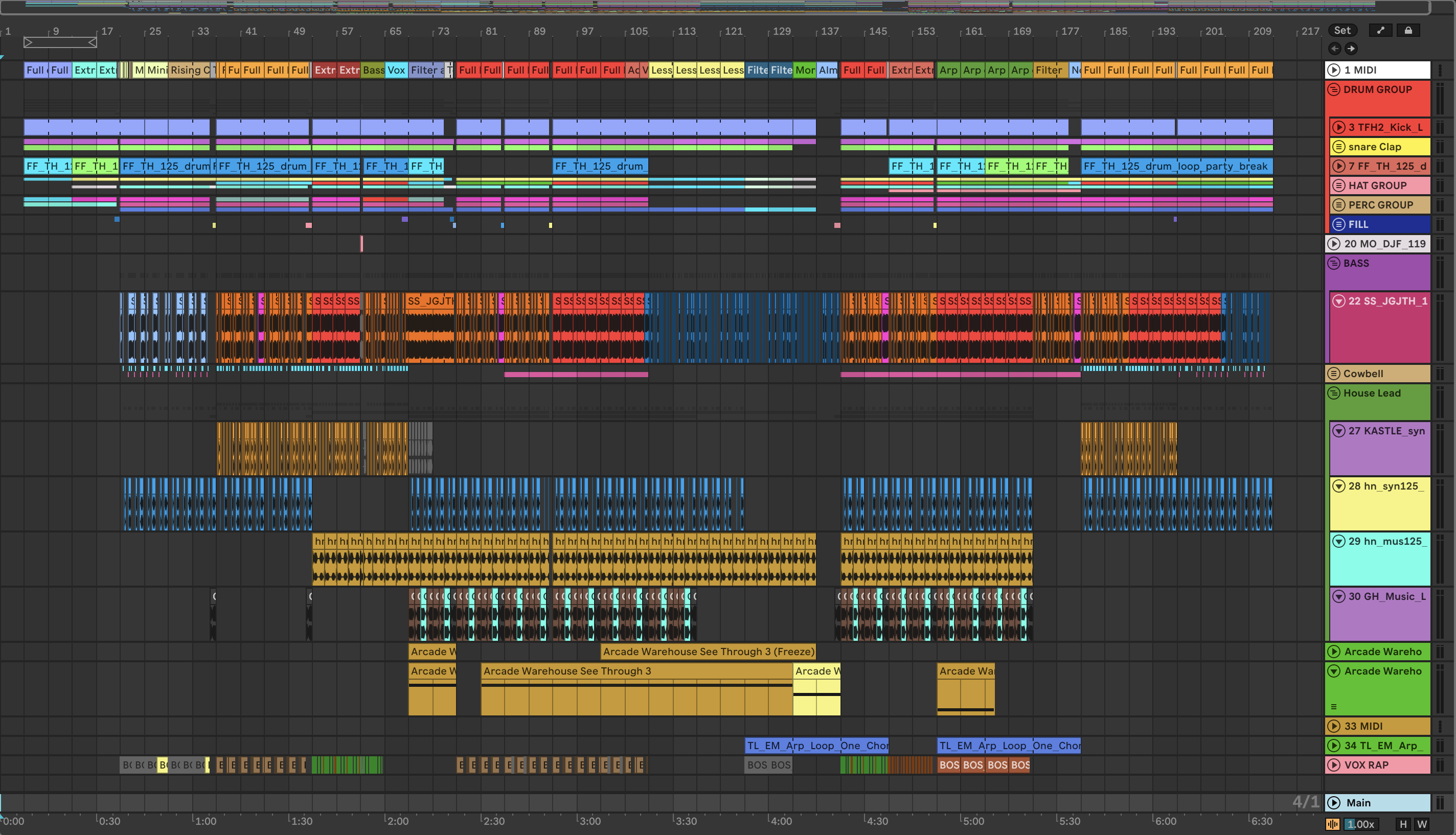Toggle the orange waveform zoom button

[x=1333, y=824]
